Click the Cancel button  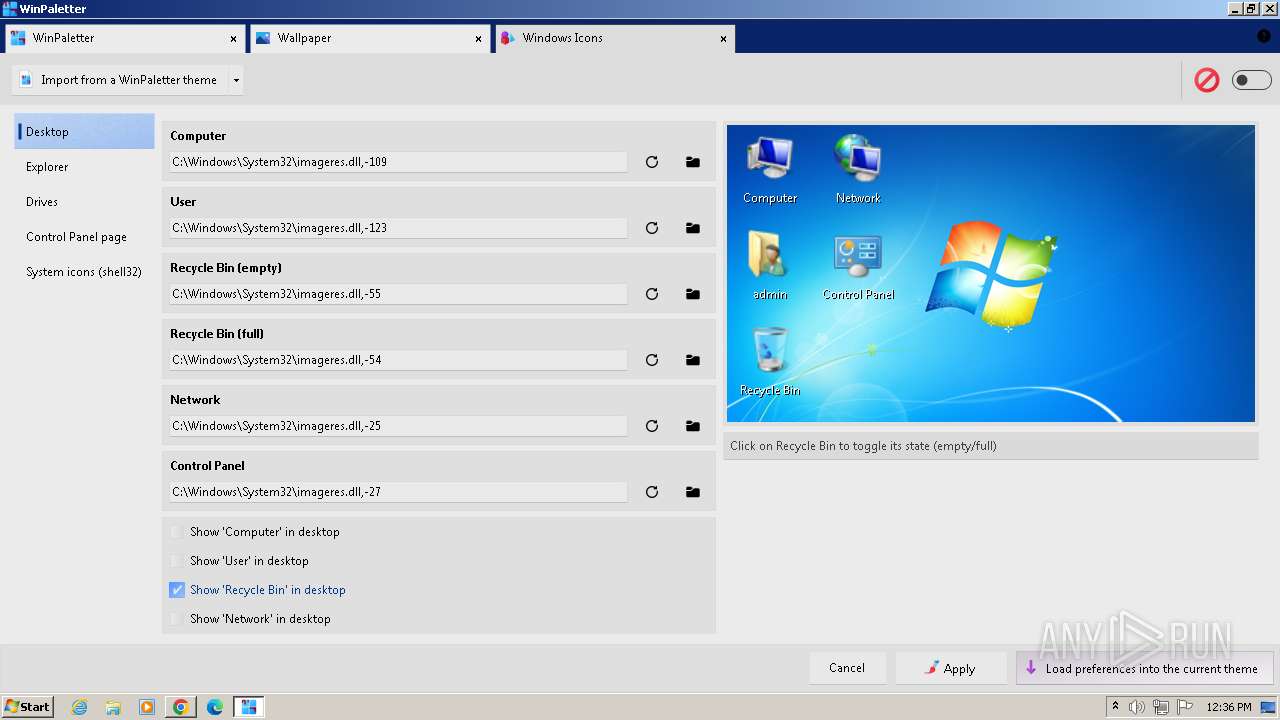(x=847, y=668)
